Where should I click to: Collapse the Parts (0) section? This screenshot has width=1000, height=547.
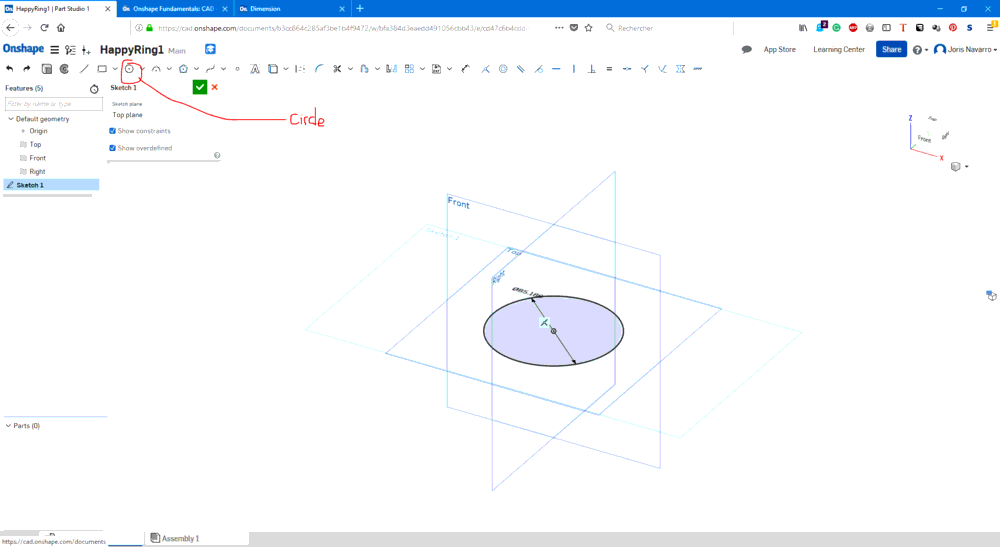pyautogui.click(x=8, y=426)
